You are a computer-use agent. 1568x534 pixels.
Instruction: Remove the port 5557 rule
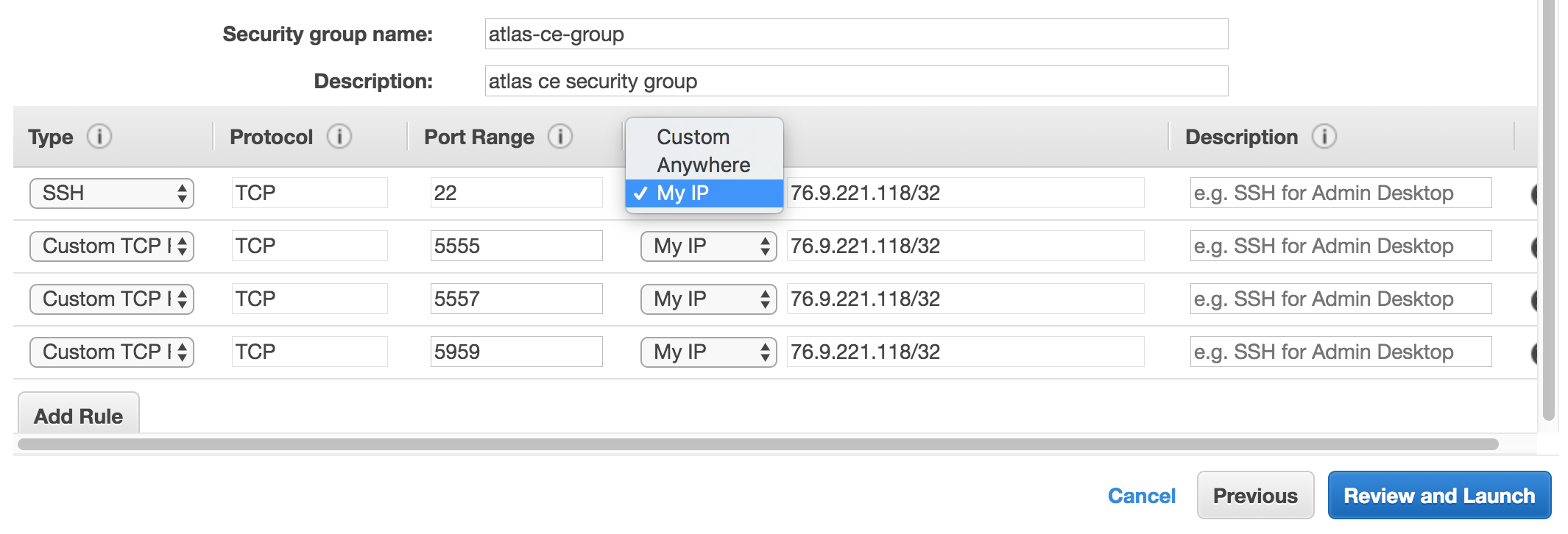click(x=1533, y=300)
